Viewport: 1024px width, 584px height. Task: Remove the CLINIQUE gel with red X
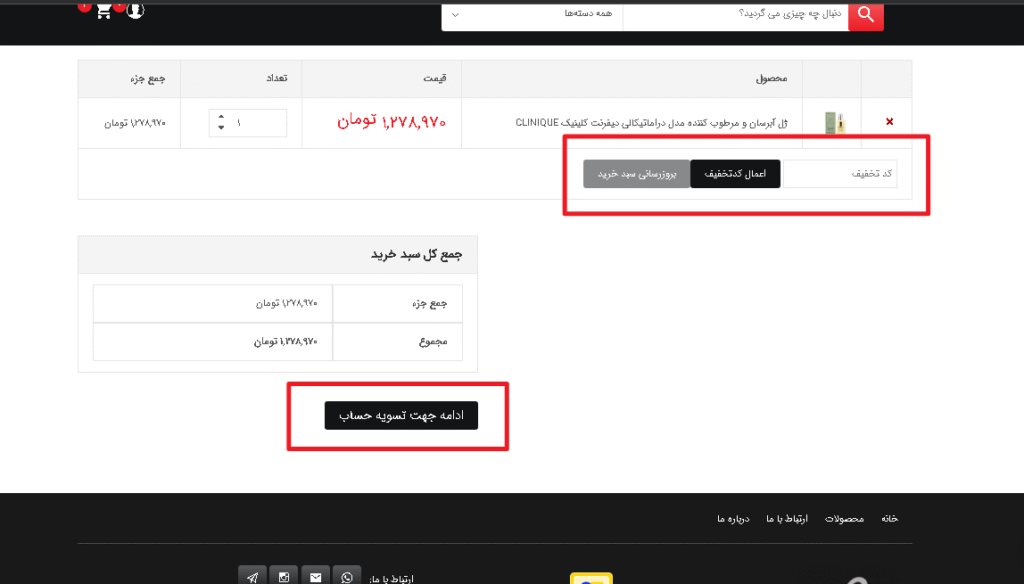click(888, 120)
